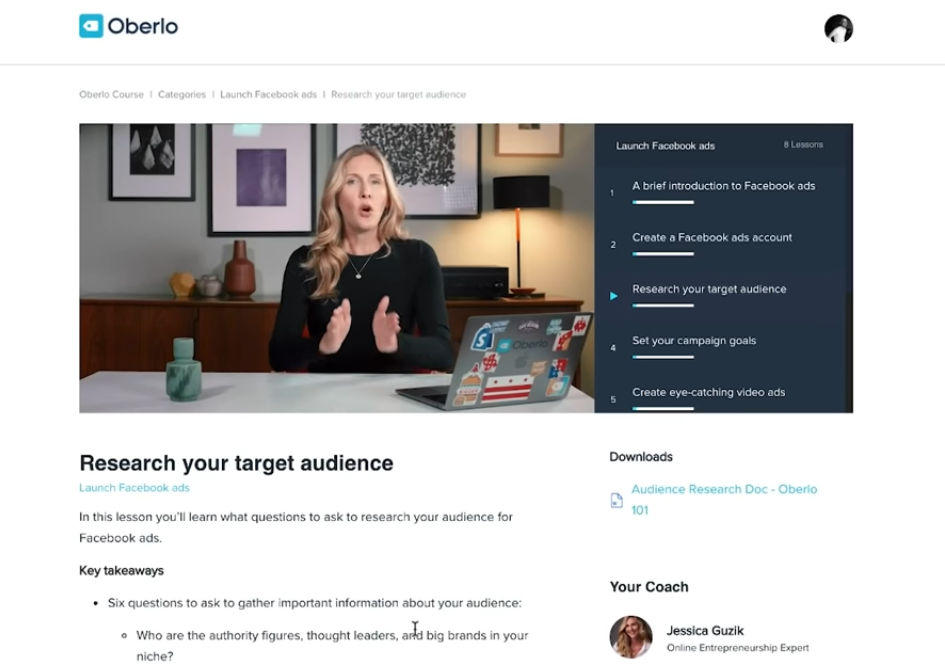Click the 'Launch Facebook ads' playlist header
945x669 pixels.
pyautogui.click(x=665, y=146)
